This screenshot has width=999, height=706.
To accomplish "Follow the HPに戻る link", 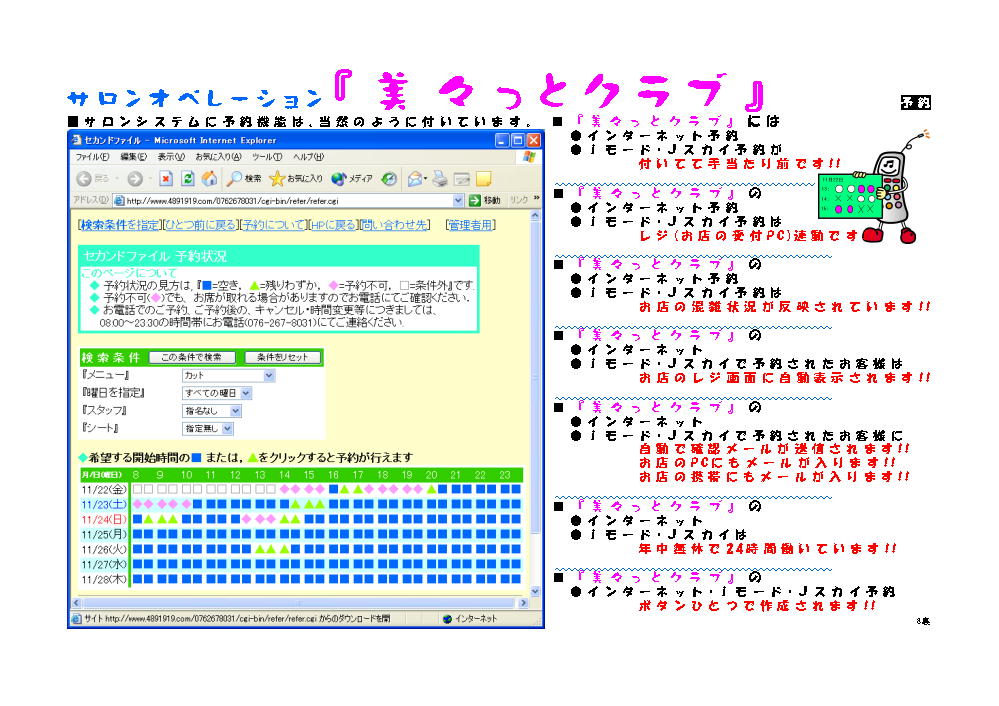I will tap(333, 225).
